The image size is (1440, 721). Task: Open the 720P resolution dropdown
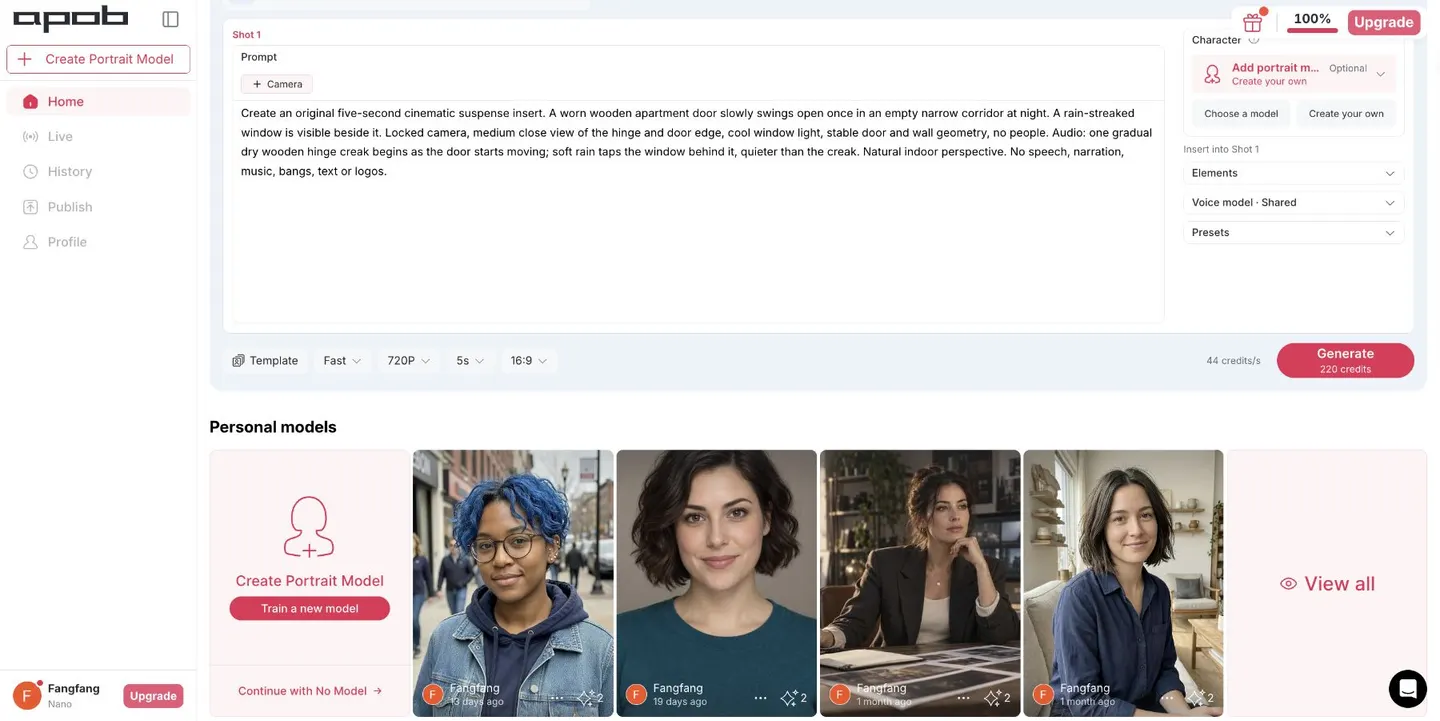tap(408, 361)
